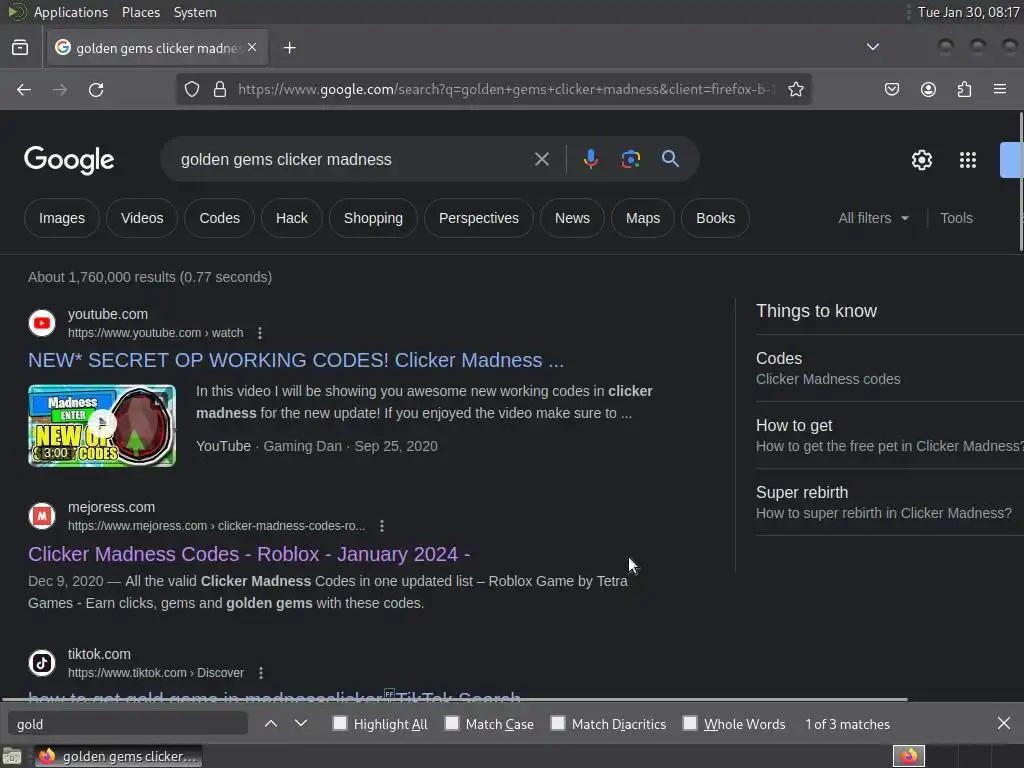Click the taskbar Firefox window button
The height and width of the screenshot is (768, 1024).
click(118, 756)
